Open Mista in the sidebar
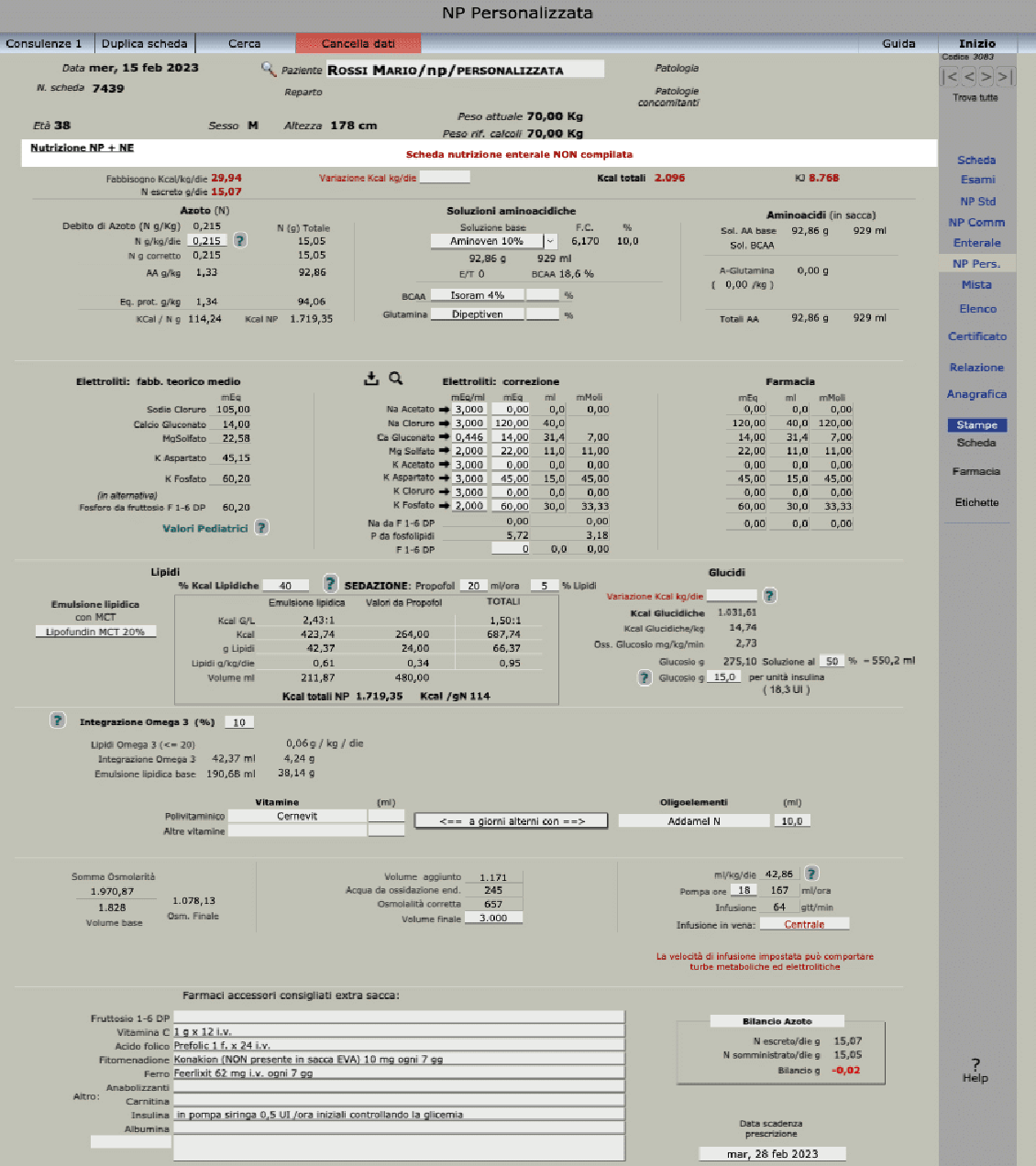Screen dimensions: 1036x1166 tap(976, 285)
